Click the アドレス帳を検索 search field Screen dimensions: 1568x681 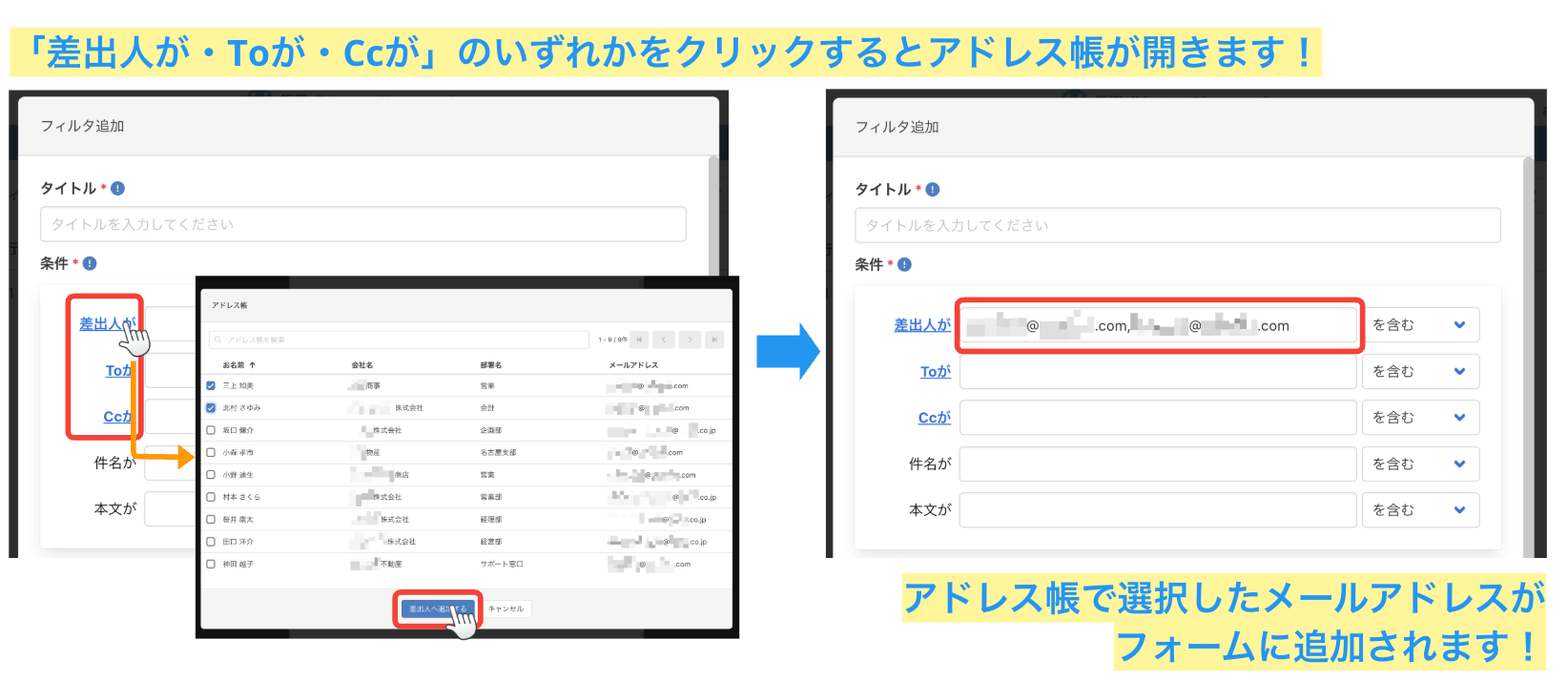coord(401,340)
